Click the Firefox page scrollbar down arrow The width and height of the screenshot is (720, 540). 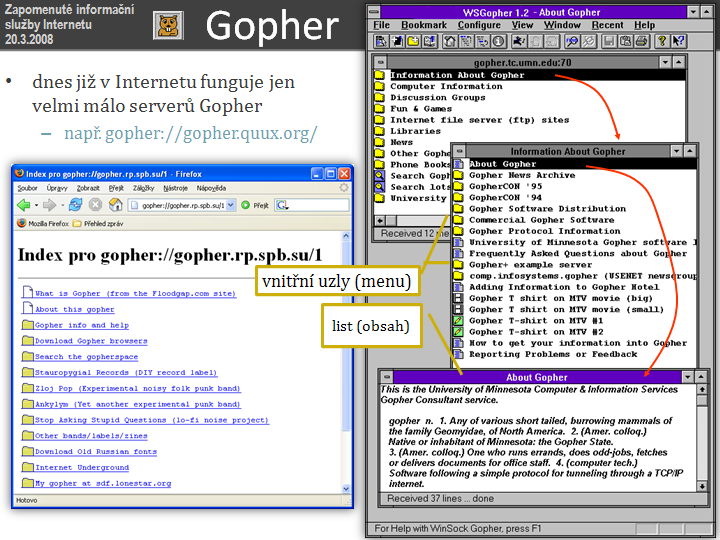(x=346, y=489)
